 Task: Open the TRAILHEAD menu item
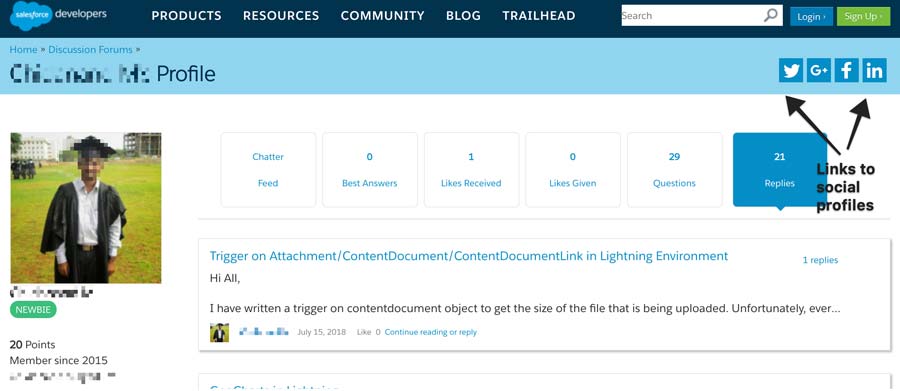[539, 16]
